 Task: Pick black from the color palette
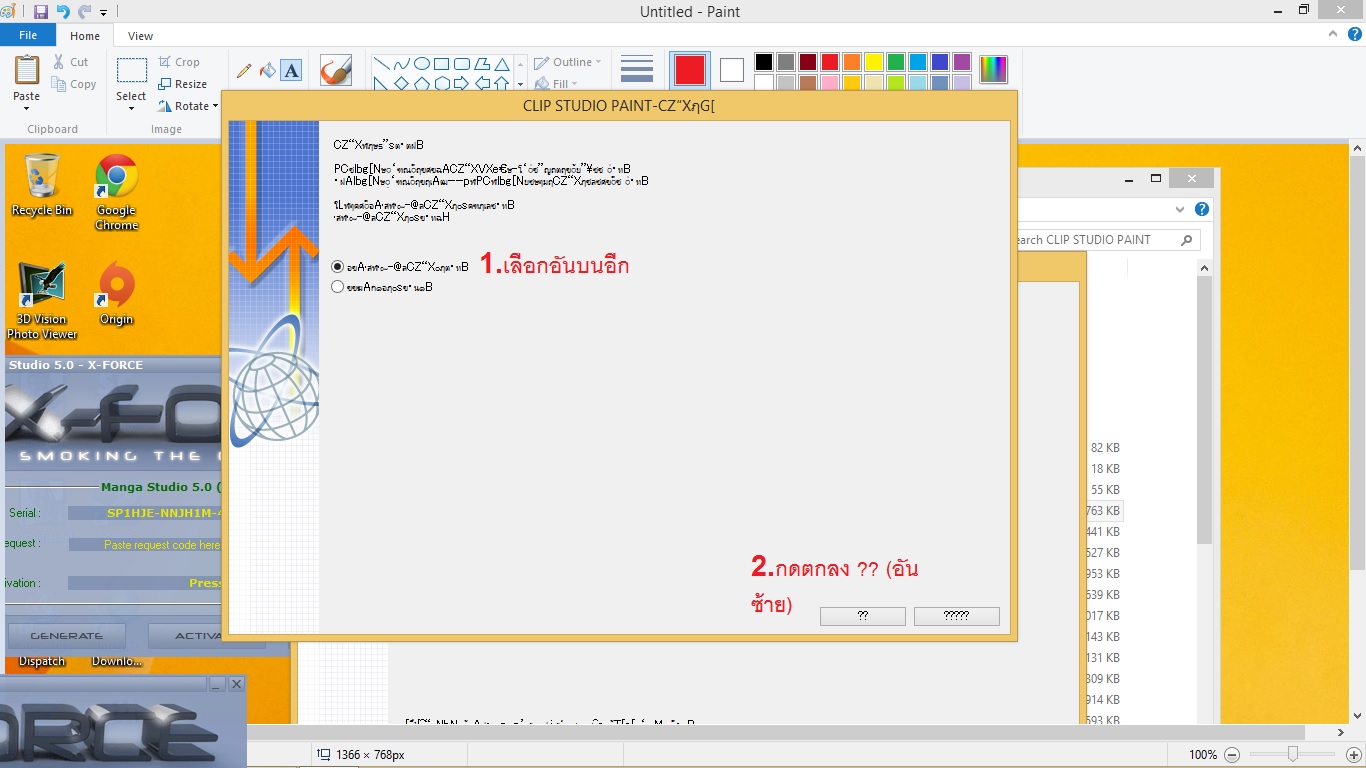[x=764, y=62]
